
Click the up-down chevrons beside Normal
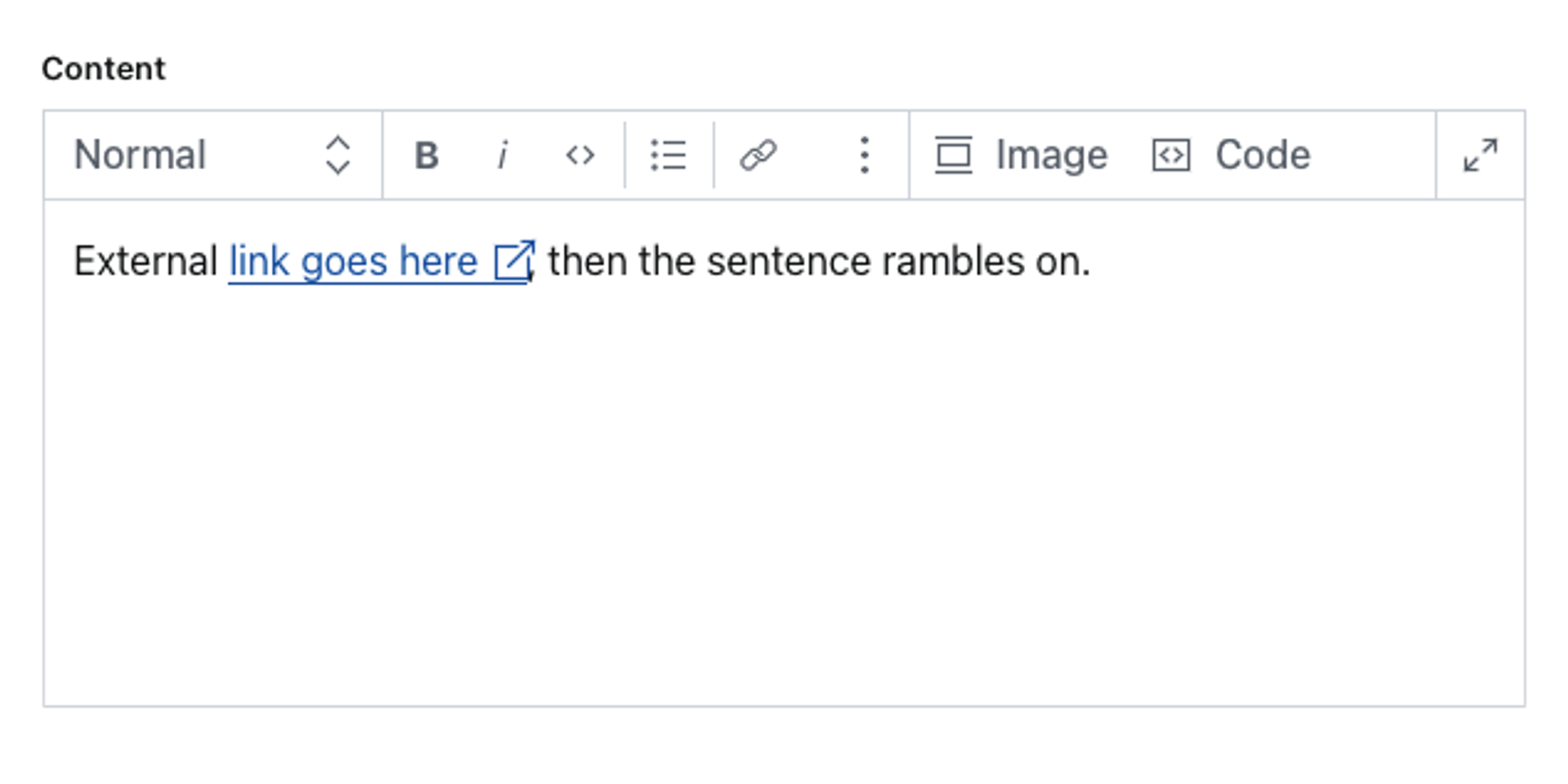tap(337, 155)
